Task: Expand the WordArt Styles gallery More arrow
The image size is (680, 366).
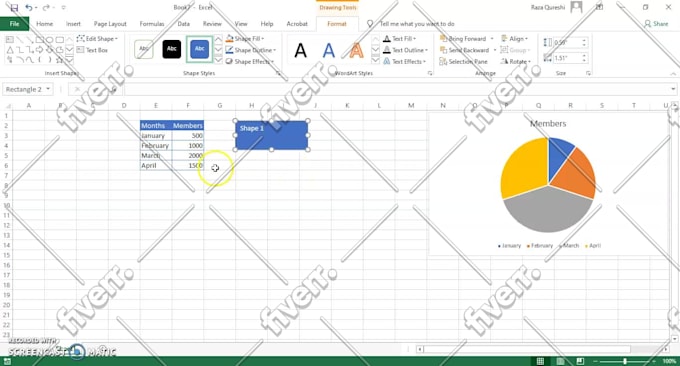Action: click(x=376, y=60)
